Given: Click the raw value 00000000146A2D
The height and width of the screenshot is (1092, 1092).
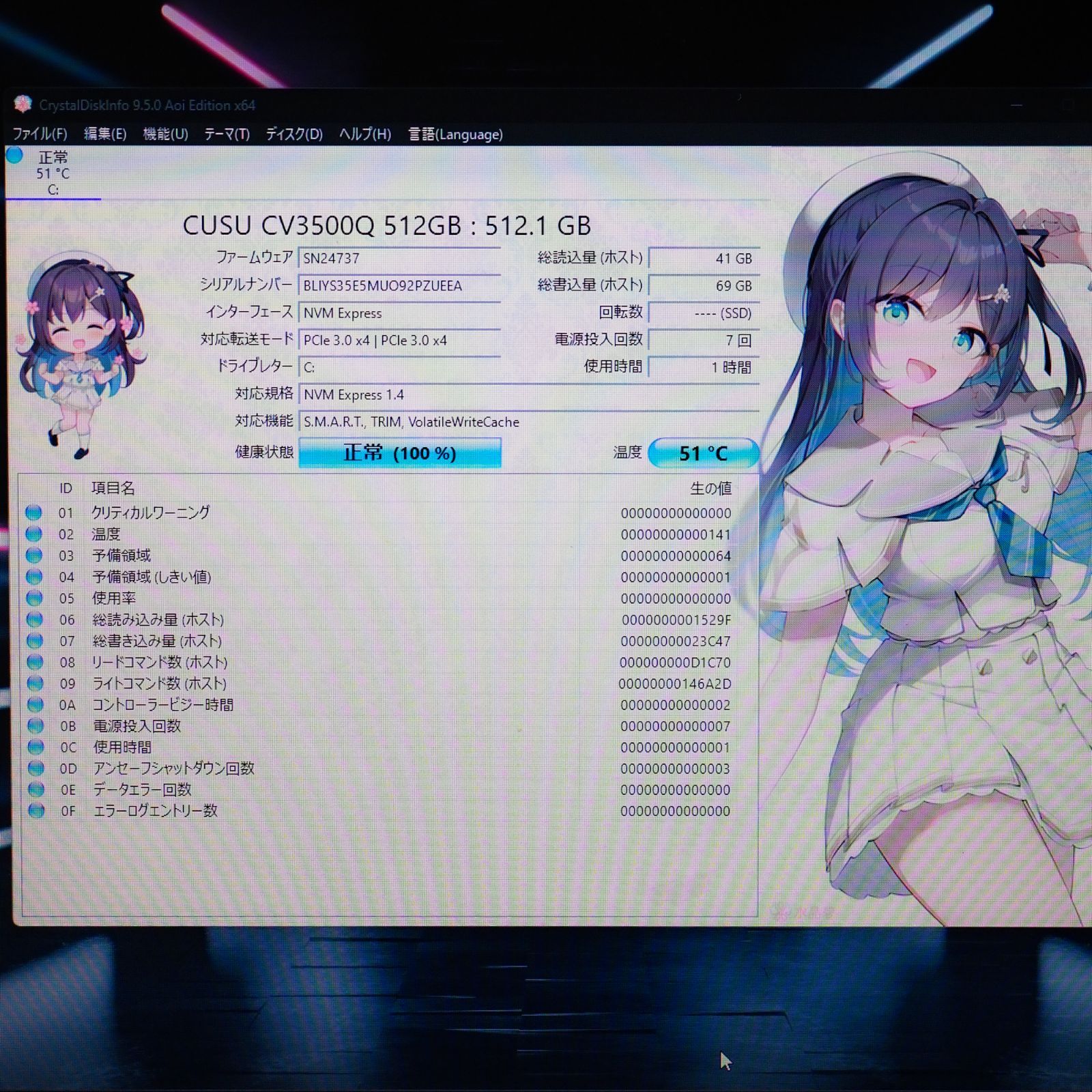Looking at the screenshot, I should pos(675,683).
